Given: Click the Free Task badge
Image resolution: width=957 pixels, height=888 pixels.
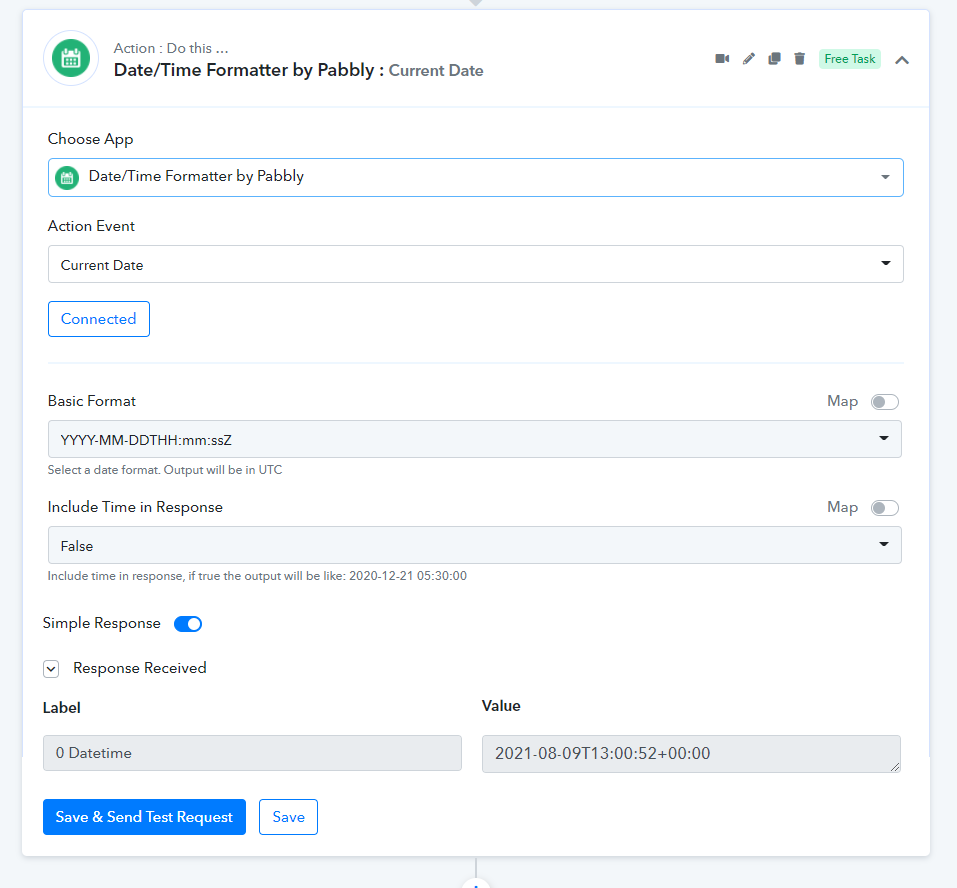Looking at the screenshot, I should tap(850, 59).
